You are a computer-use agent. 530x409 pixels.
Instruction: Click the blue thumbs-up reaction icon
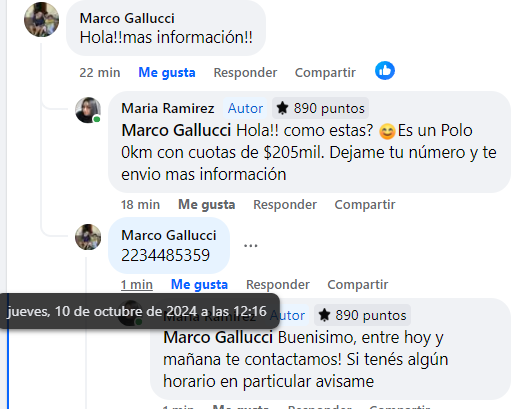385,71
